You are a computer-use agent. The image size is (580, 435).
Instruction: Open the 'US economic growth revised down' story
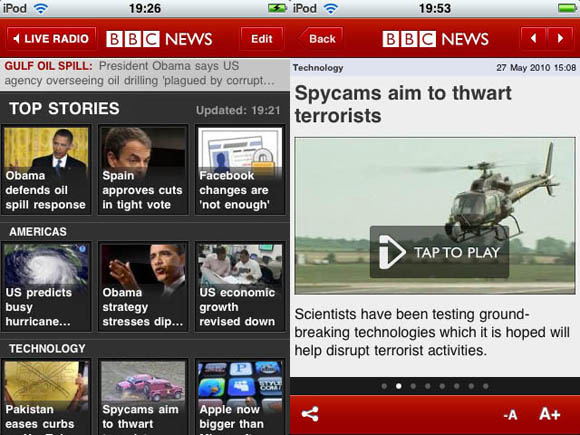click(x=240, y=287)
